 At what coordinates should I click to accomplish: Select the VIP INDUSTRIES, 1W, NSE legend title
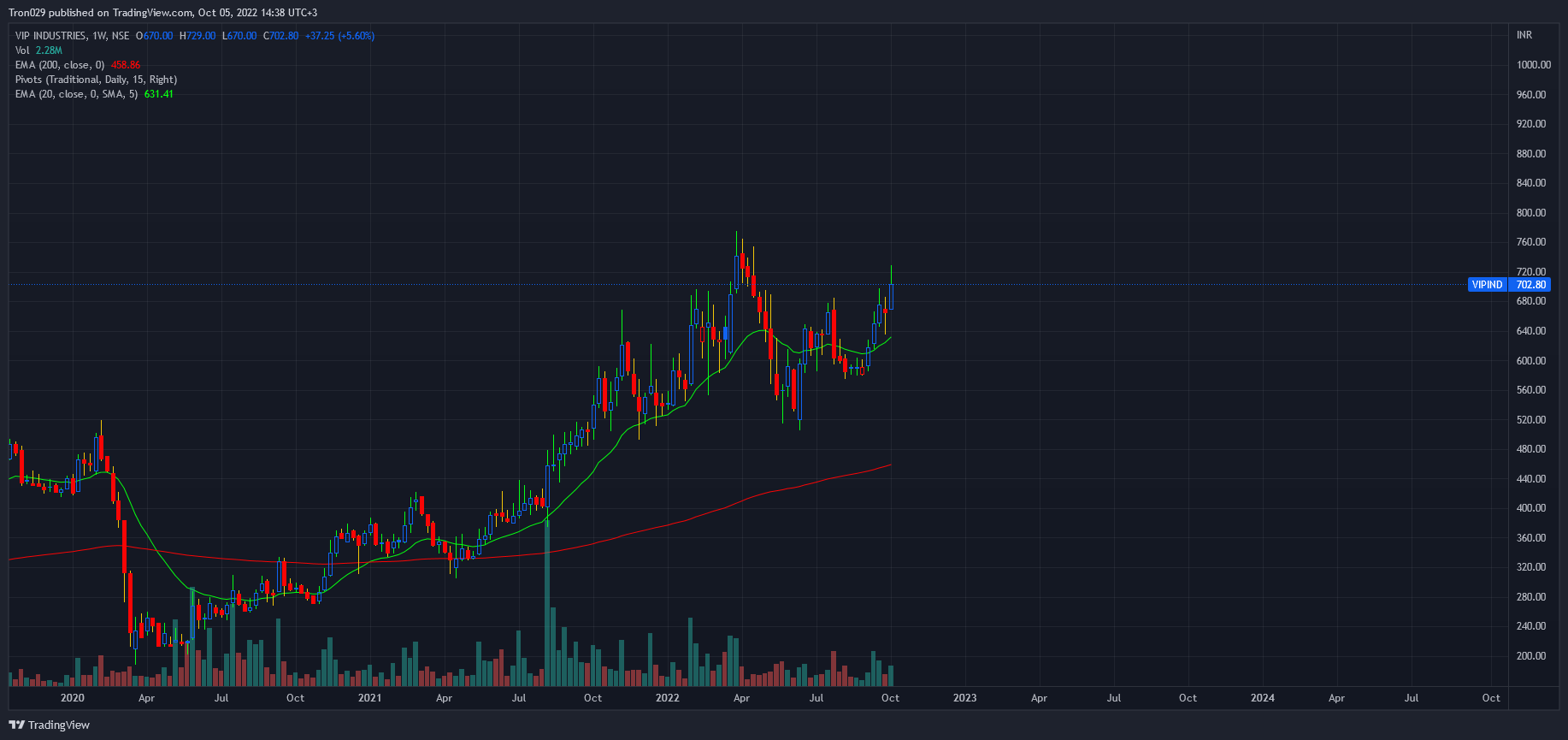pos(73,36)
